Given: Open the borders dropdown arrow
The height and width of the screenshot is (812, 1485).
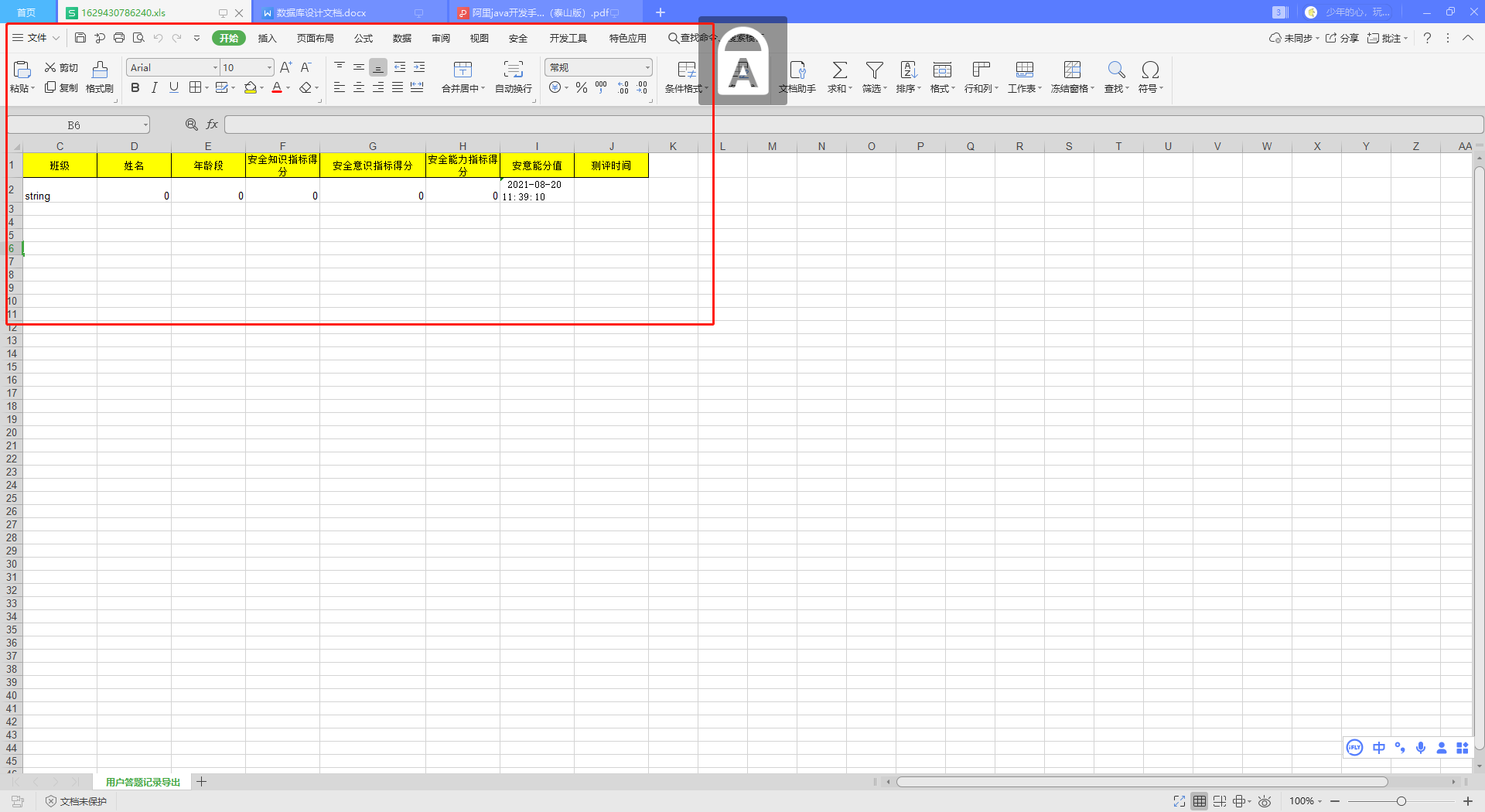Looking at the screenshot, I should [207, 88].
